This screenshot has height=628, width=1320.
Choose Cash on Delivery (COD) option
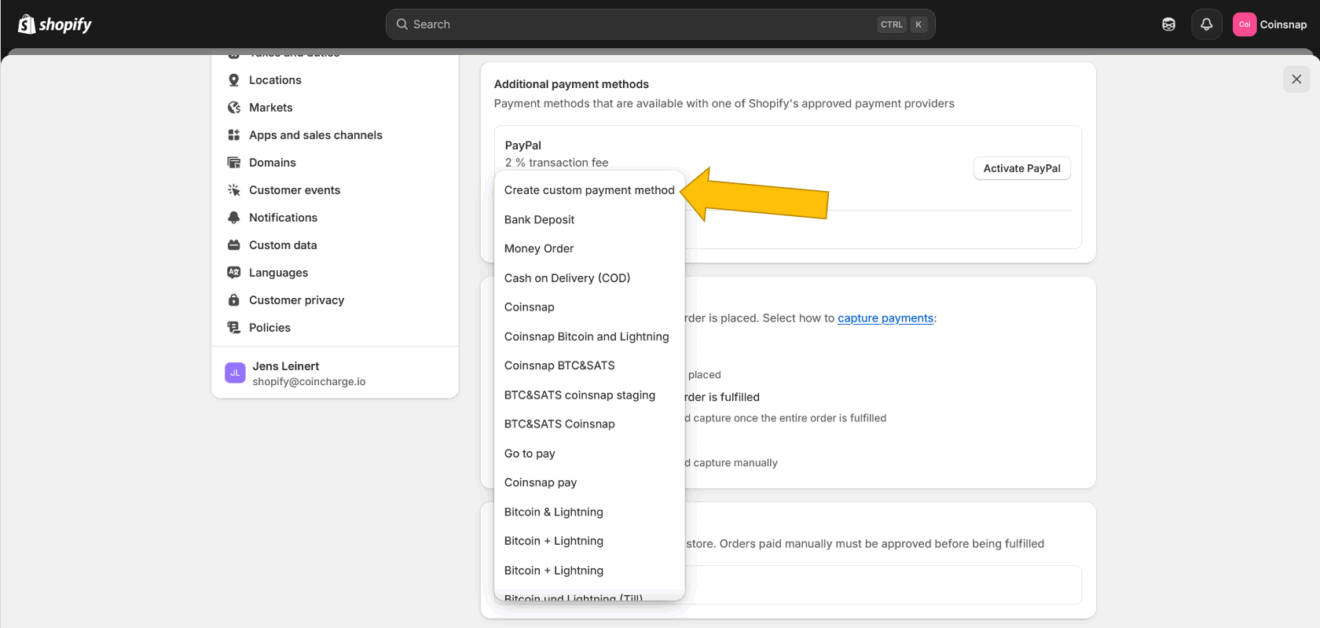coord(567,278)
